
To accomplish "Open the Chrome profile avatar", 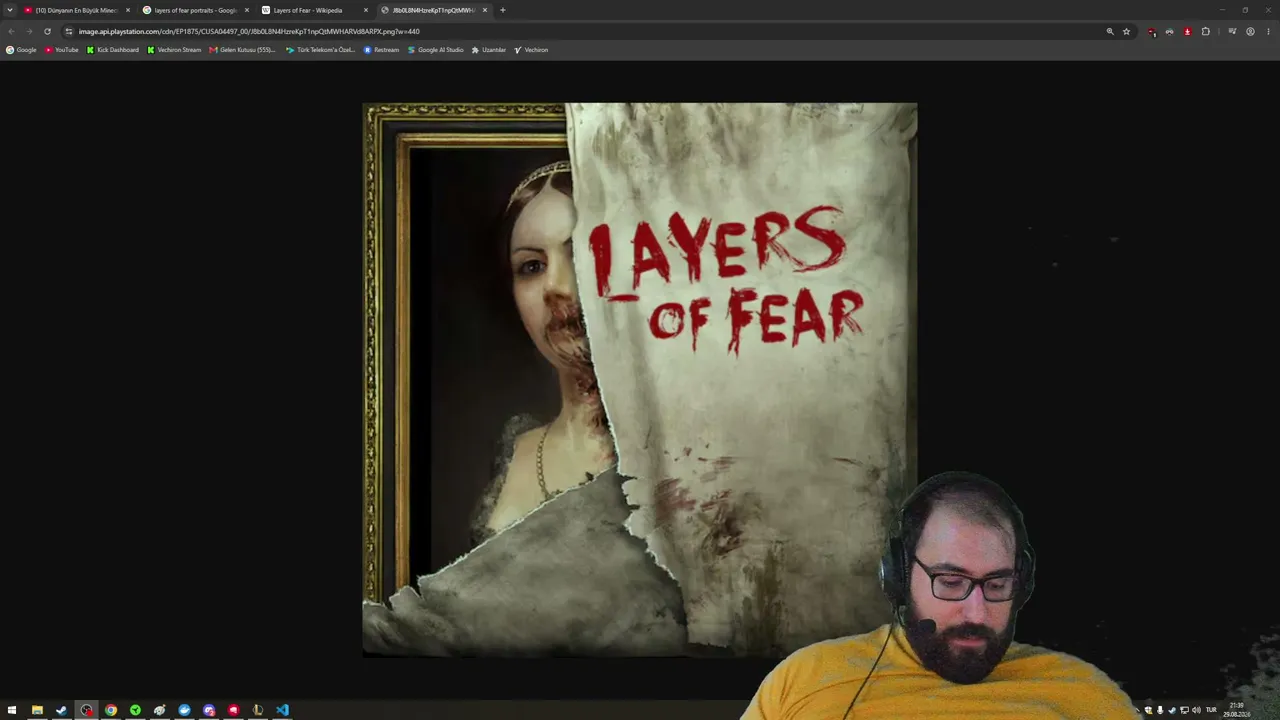I will (x=1250, y=31).
